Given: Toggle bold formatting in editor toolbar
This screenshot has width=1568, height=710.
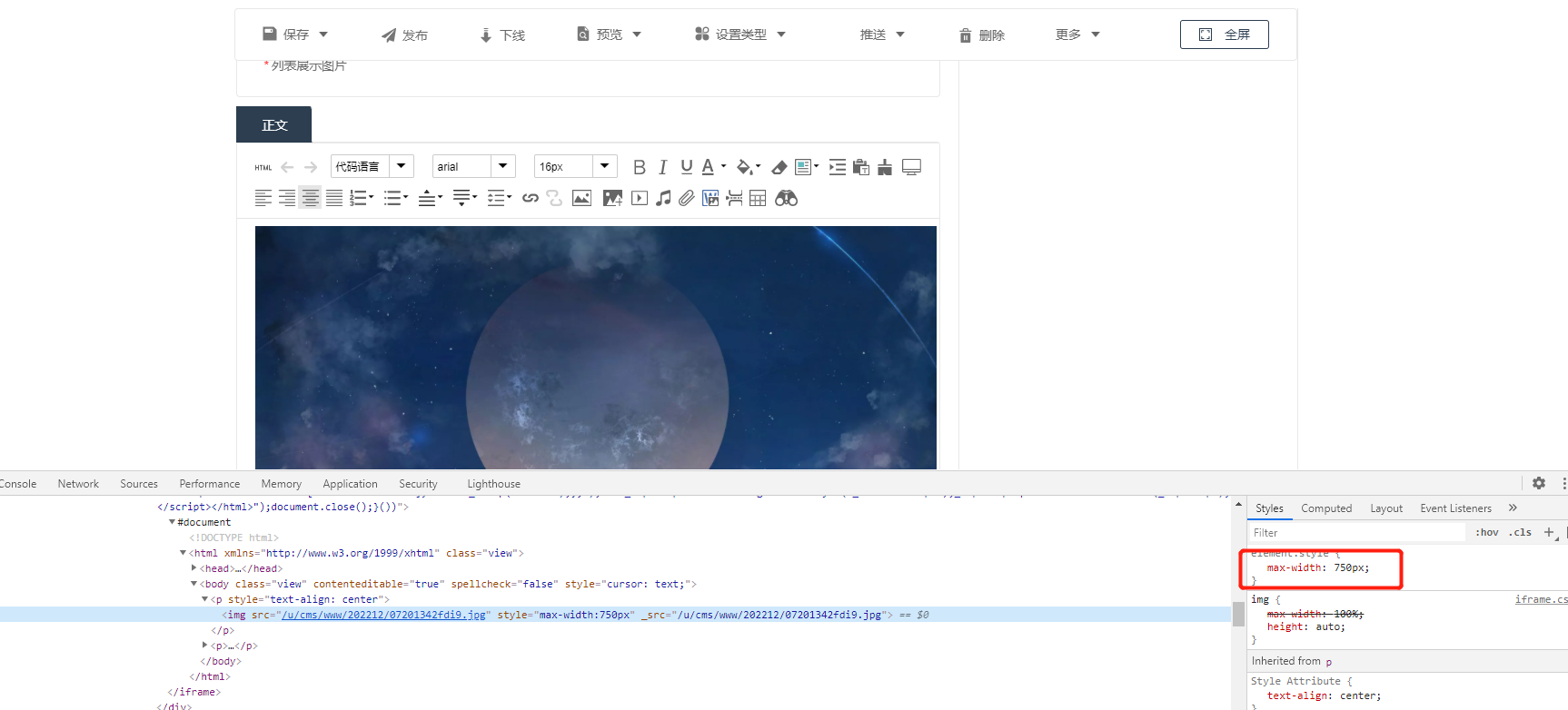Looking at the screenshot, I should [x=640, y=167].
